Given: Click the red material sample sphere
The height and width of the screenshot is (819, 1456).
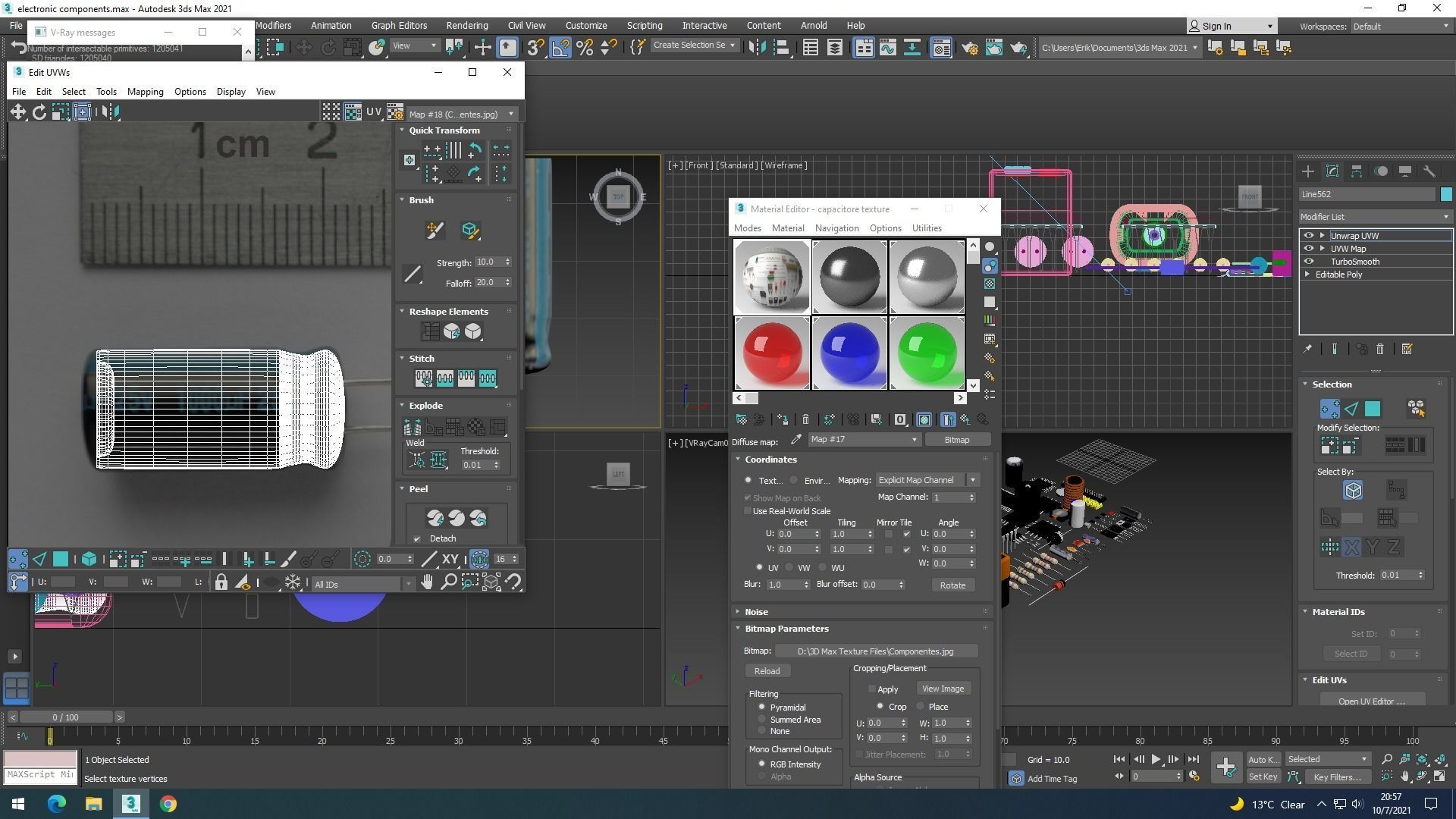Looking at the screenshot, I should tap(772, 353).
